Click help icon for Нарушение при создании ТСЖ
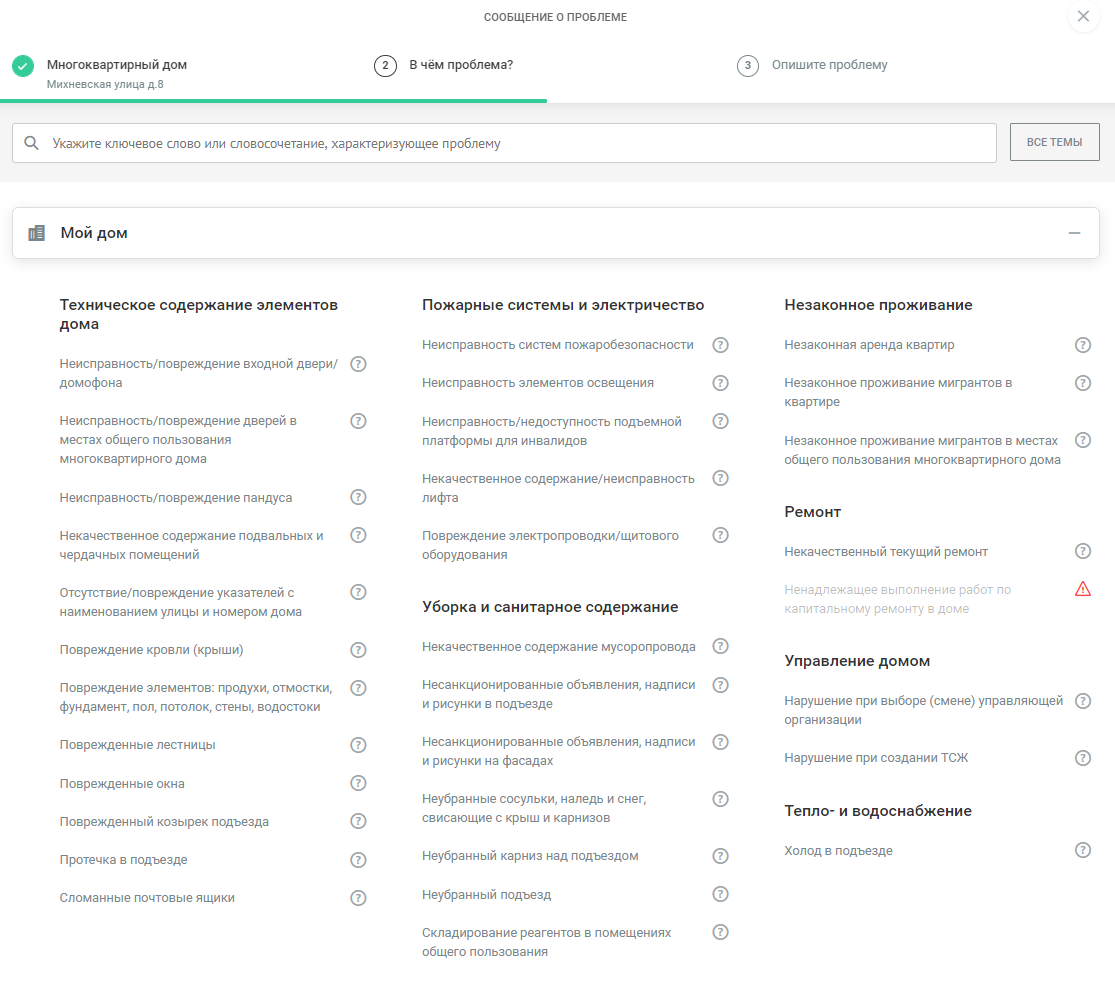 (1082, 758)
